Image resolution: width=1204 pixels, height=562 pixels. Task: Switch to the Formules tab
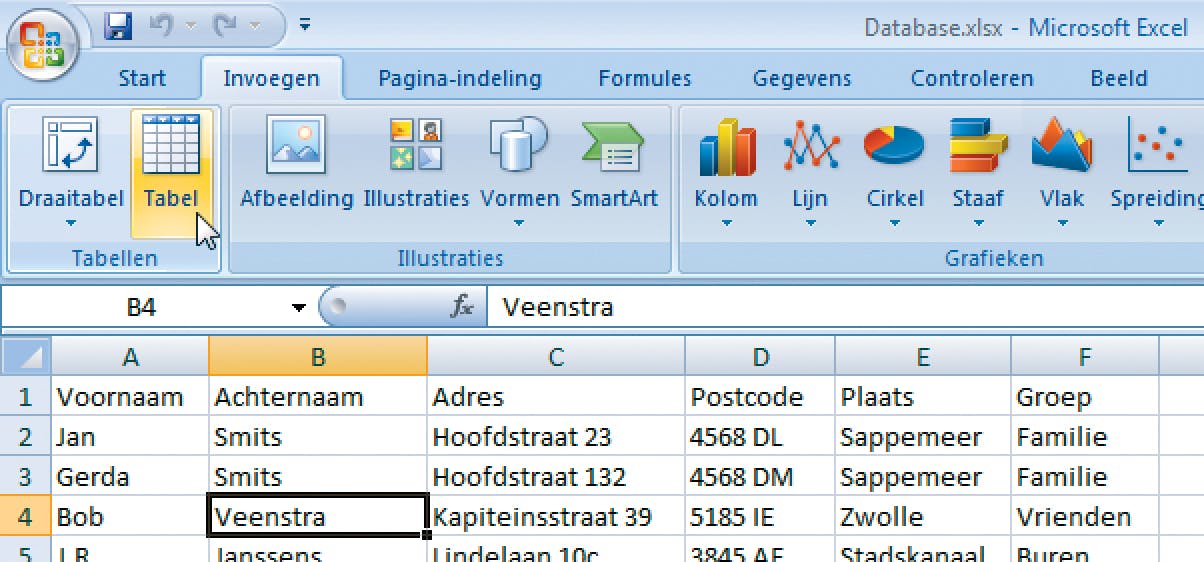(644, 78)
